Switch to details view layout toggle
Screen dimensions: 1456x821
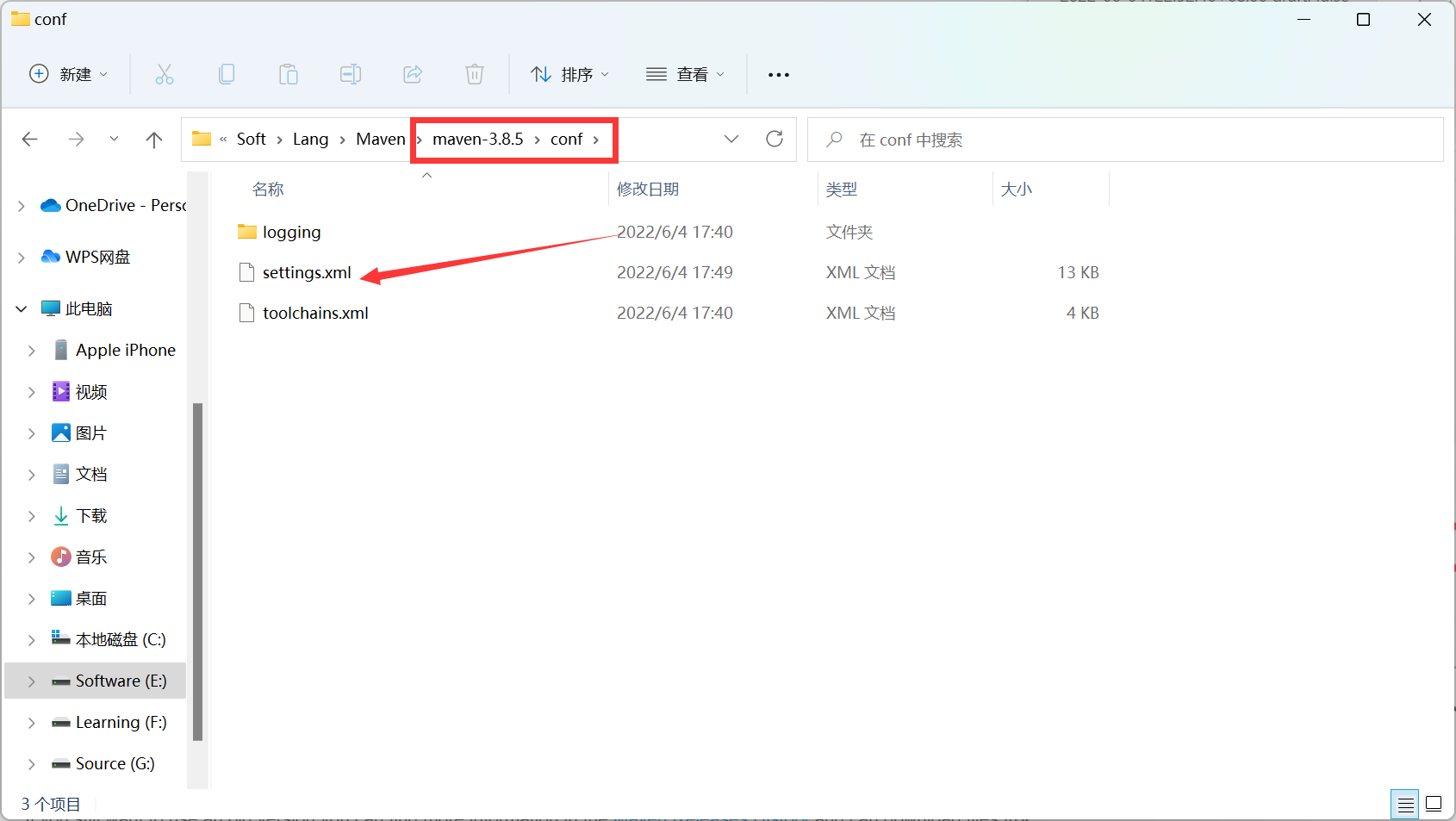click(x=1405, y=805)
